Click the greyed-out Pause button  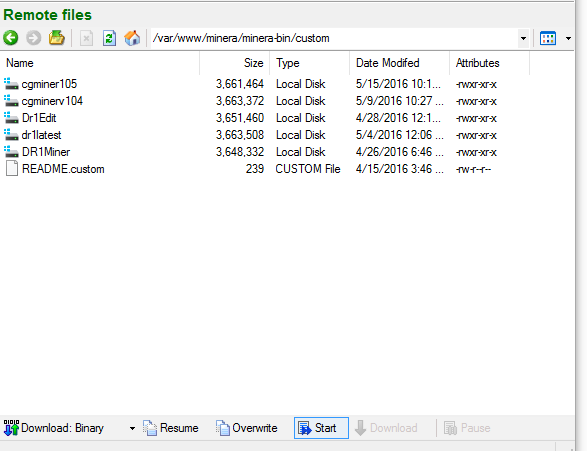point(466,428)
